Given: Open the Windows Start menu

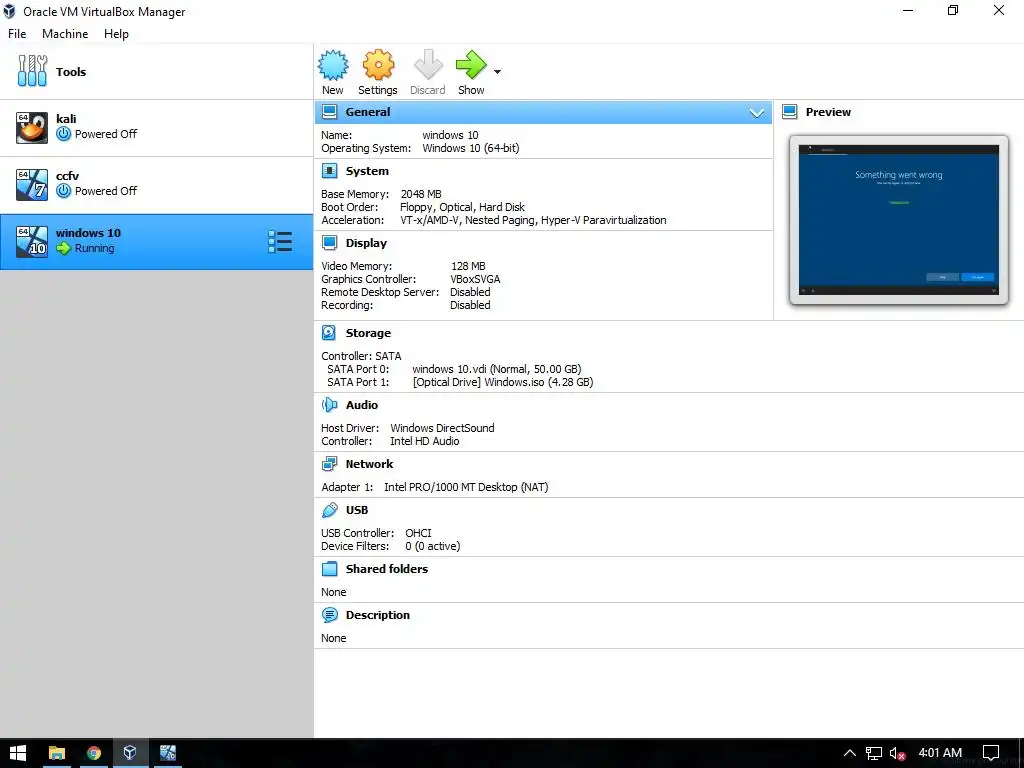Looking at the screenshot, I should 18,753.
